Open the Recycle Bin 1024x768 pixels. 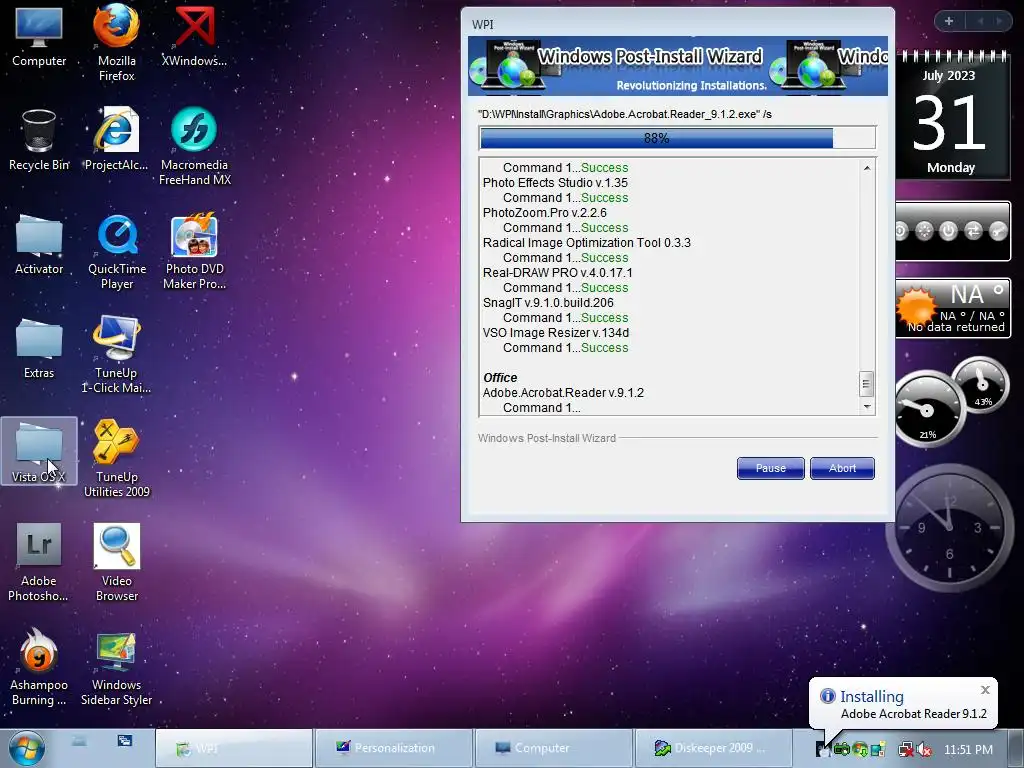click(39, 140)
